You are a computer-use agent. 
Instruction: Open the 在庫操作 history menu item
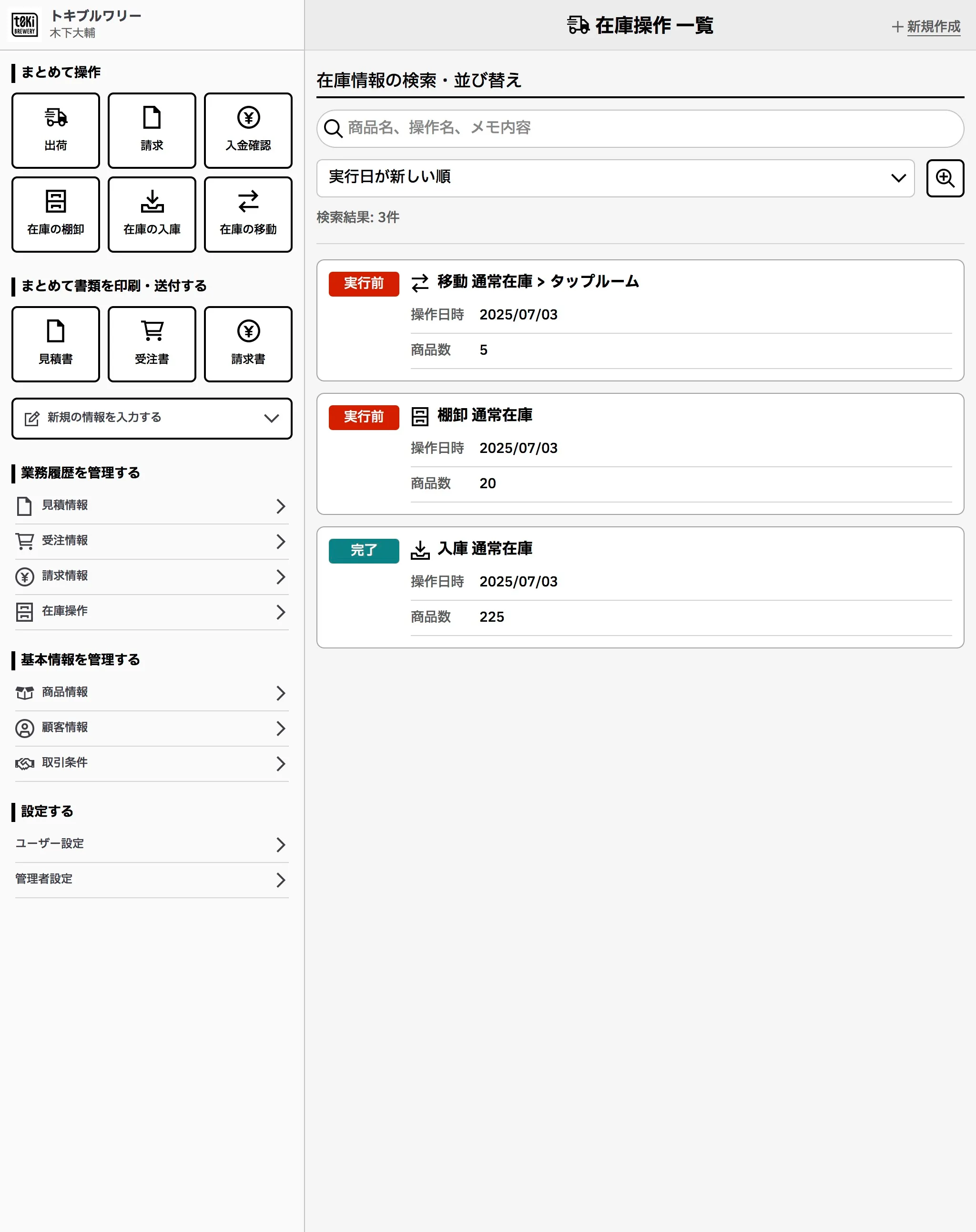[152, 611]
